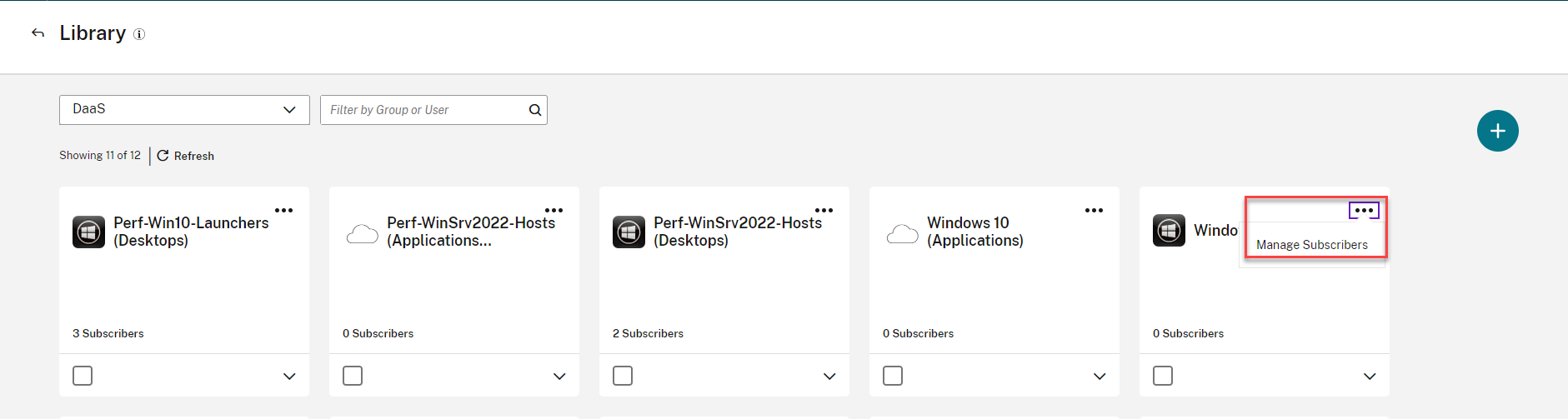
Task: Choose Manage Subscribers from the menu
Action: 1311,245
